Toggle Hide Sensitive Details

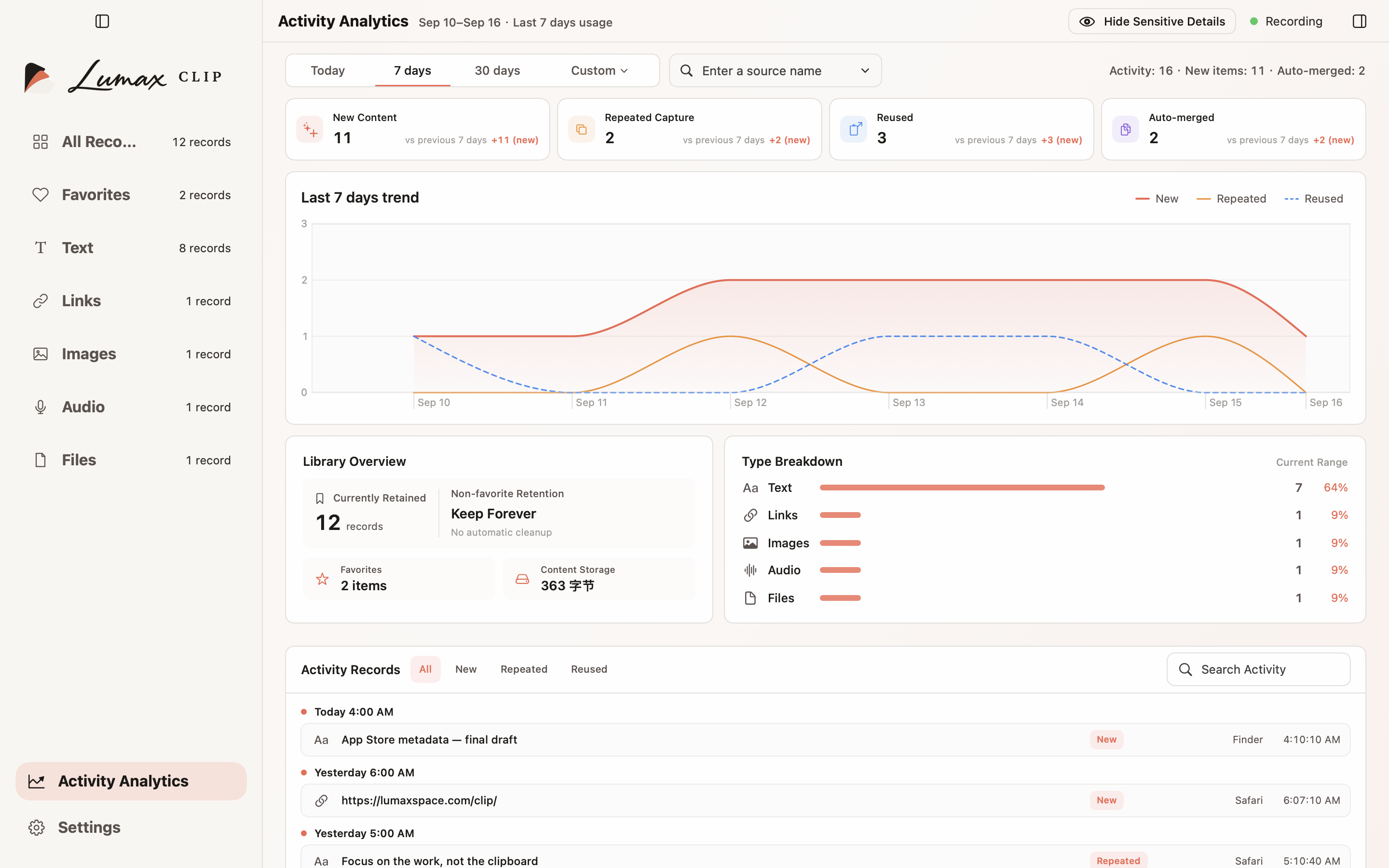click(x=1151, y=21)
